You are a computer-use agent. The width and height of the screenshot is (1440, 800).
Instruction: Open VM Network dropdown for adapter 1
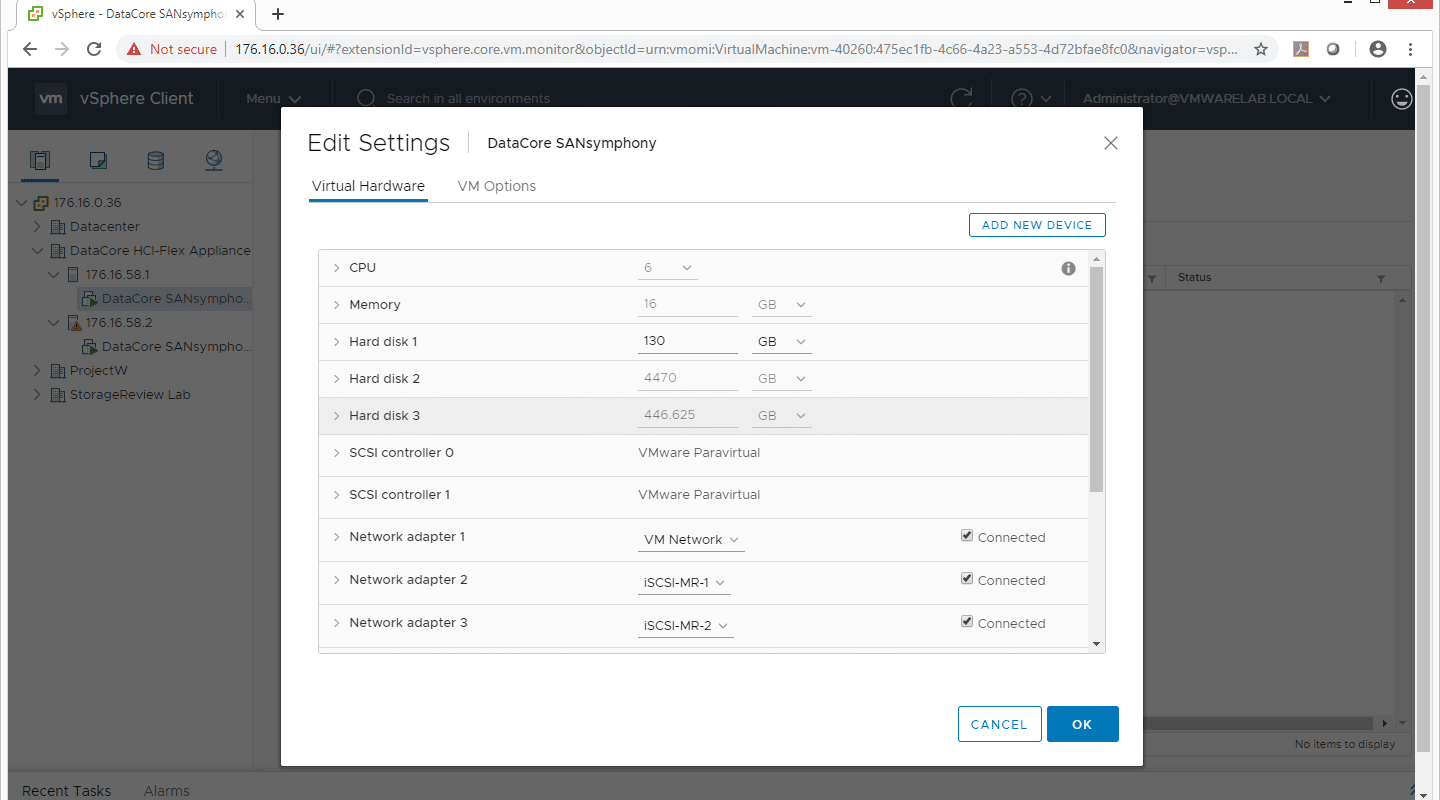coord(691,539)
